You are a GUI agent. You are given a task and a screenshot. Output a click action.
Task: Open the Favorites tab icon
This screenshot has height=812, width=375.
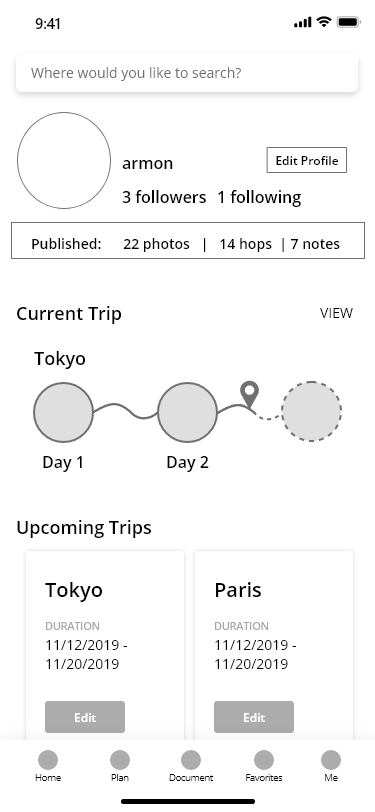pos(264,760)
